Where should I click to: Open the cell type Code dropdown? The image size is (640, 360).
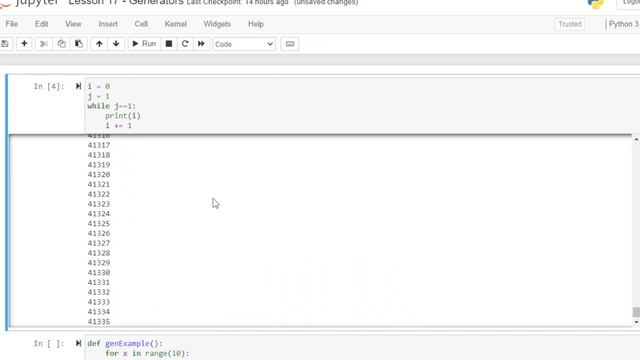244,44
